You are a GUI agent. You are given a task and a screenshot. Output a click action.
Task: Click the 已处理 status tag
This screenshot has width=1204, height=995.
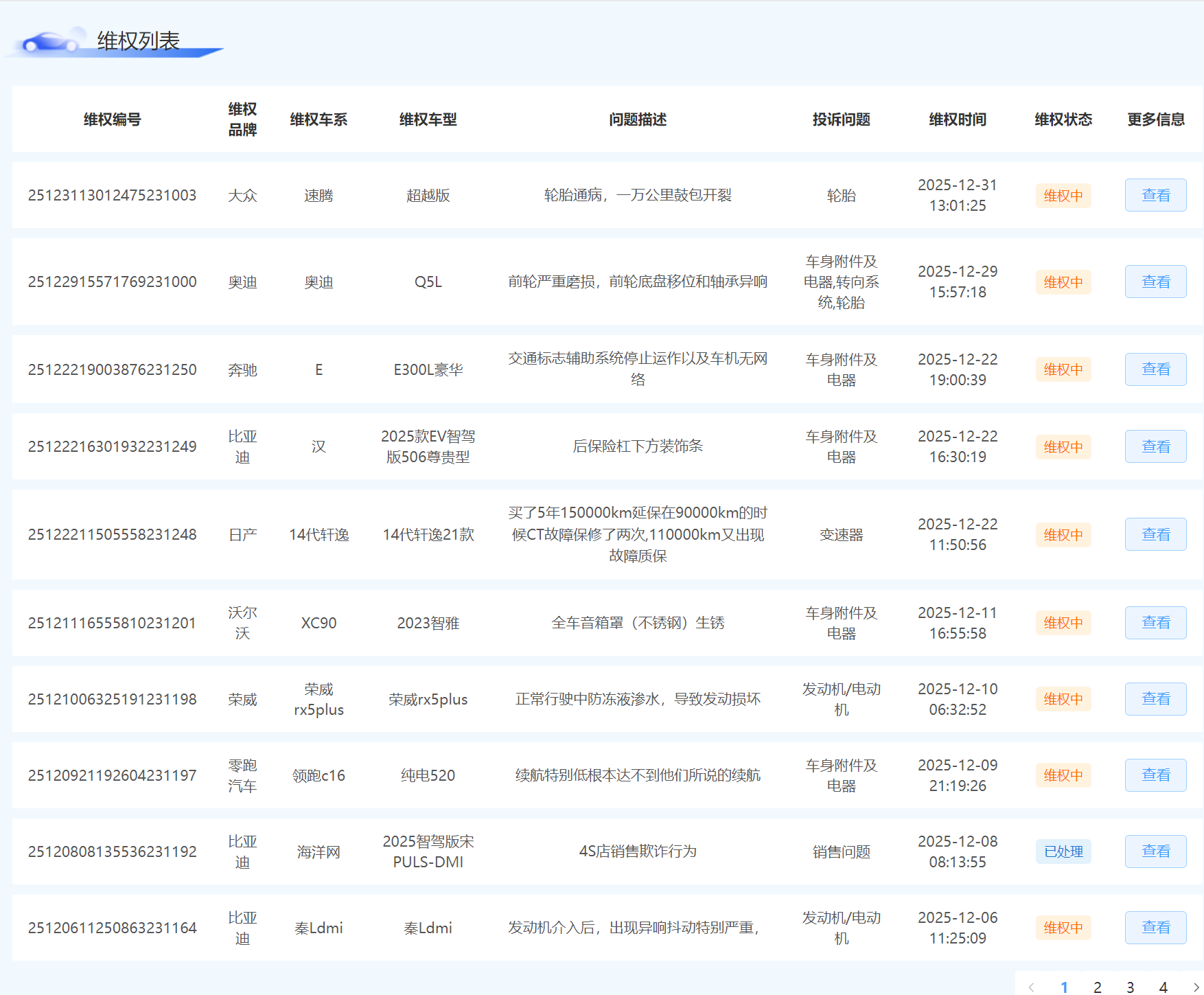coord(1063,851)
